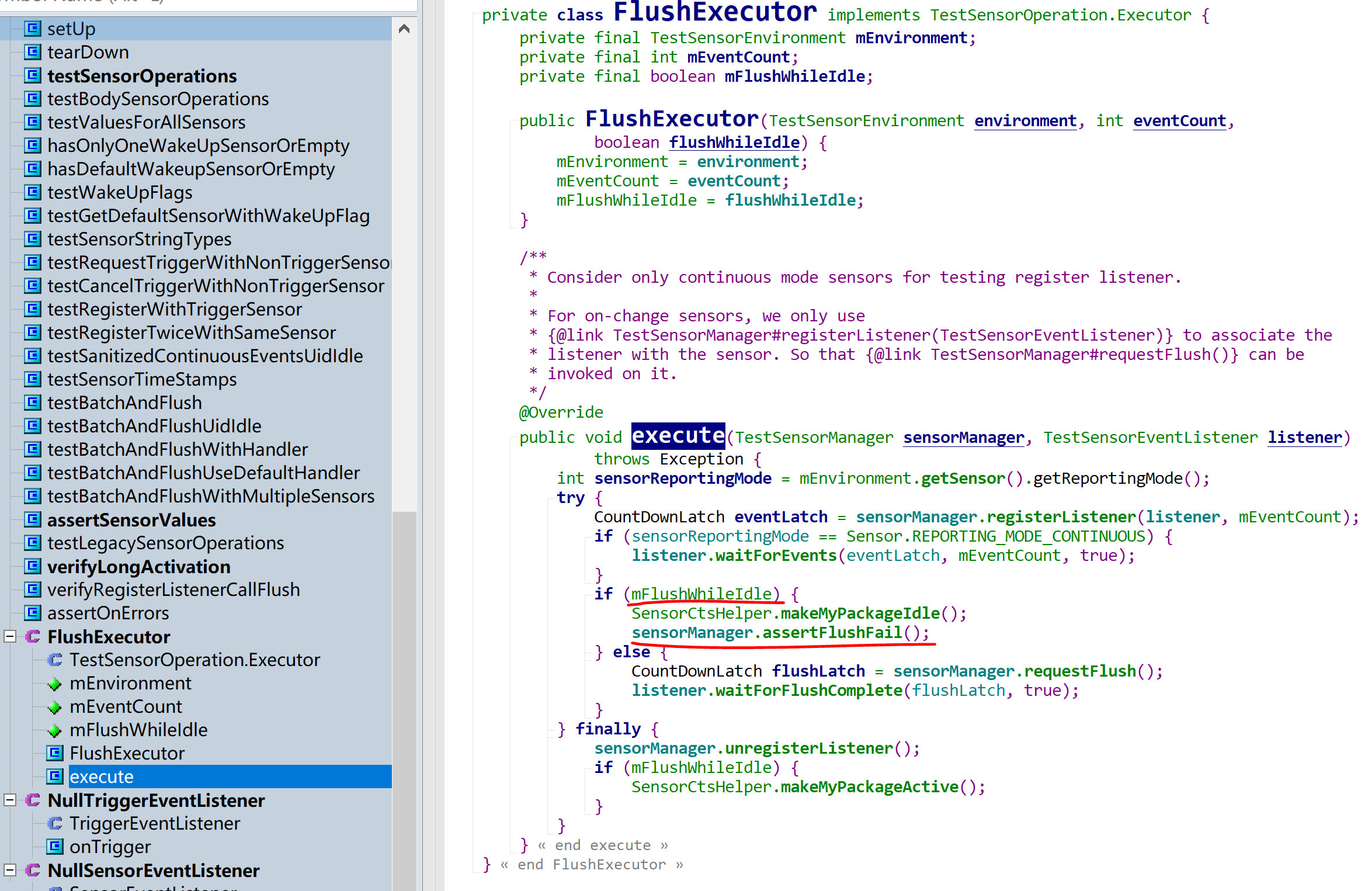Collapse the FlushExecutor tree node

pyautogui.click(x=10, y=636)
